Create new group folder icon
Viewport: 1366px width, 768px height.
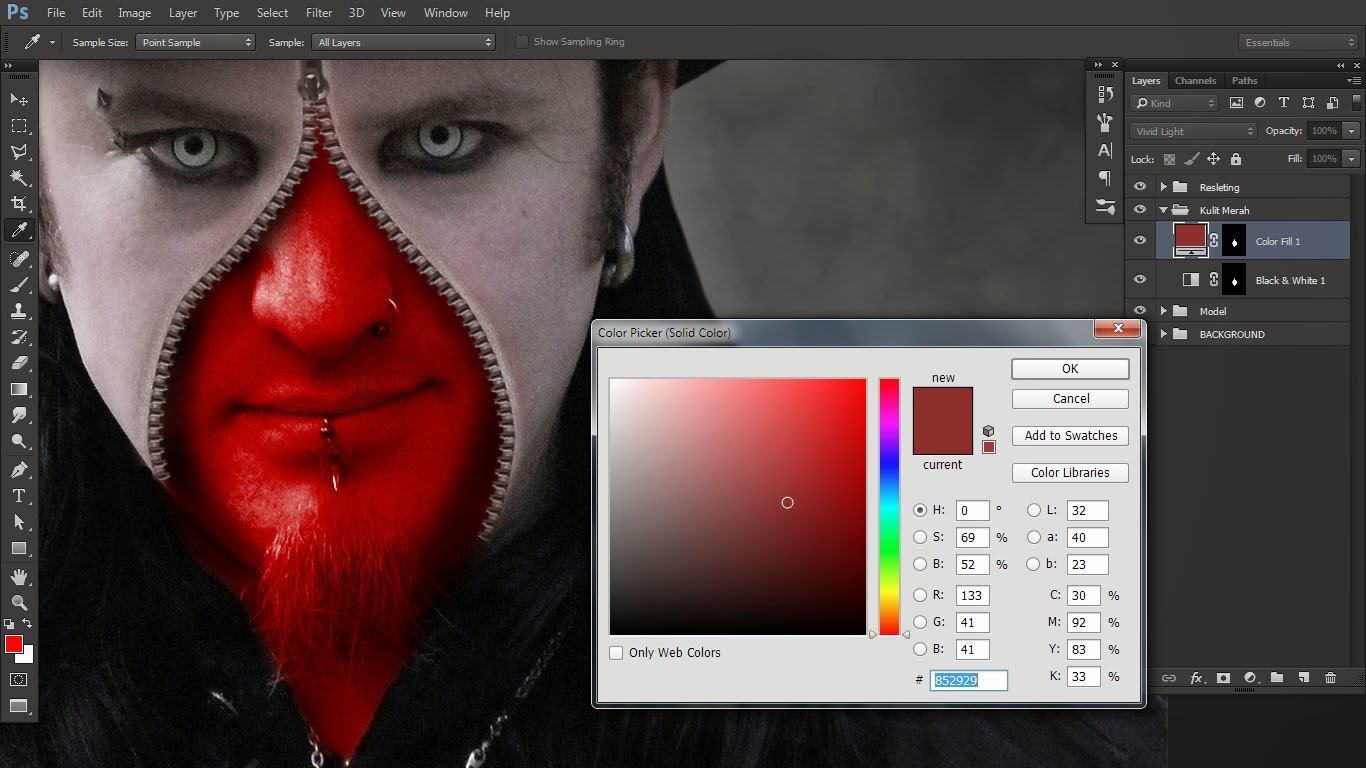[1277, 678]
